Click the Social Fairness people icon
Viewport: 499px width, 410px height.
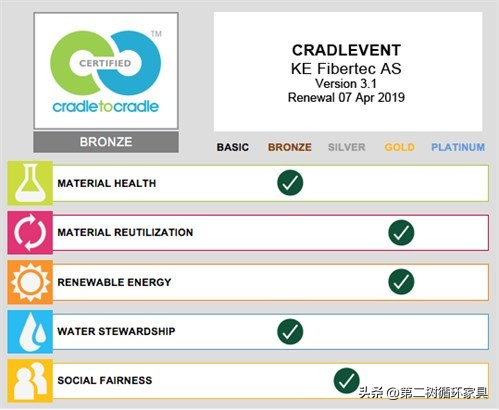pyautogui.click(x=30, y=381)
